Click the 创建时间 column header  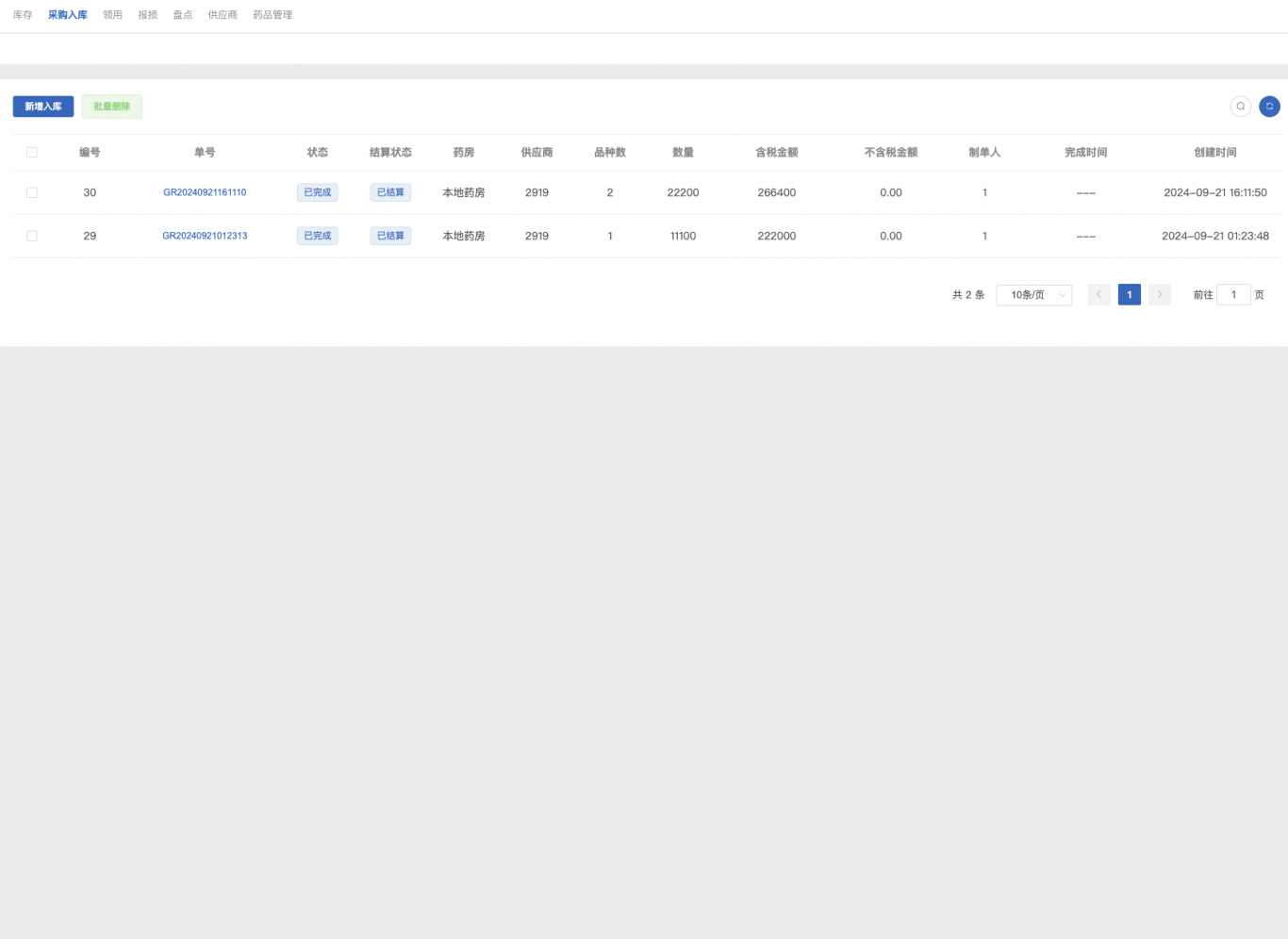pyautogui.click(x=1215, y=152)
